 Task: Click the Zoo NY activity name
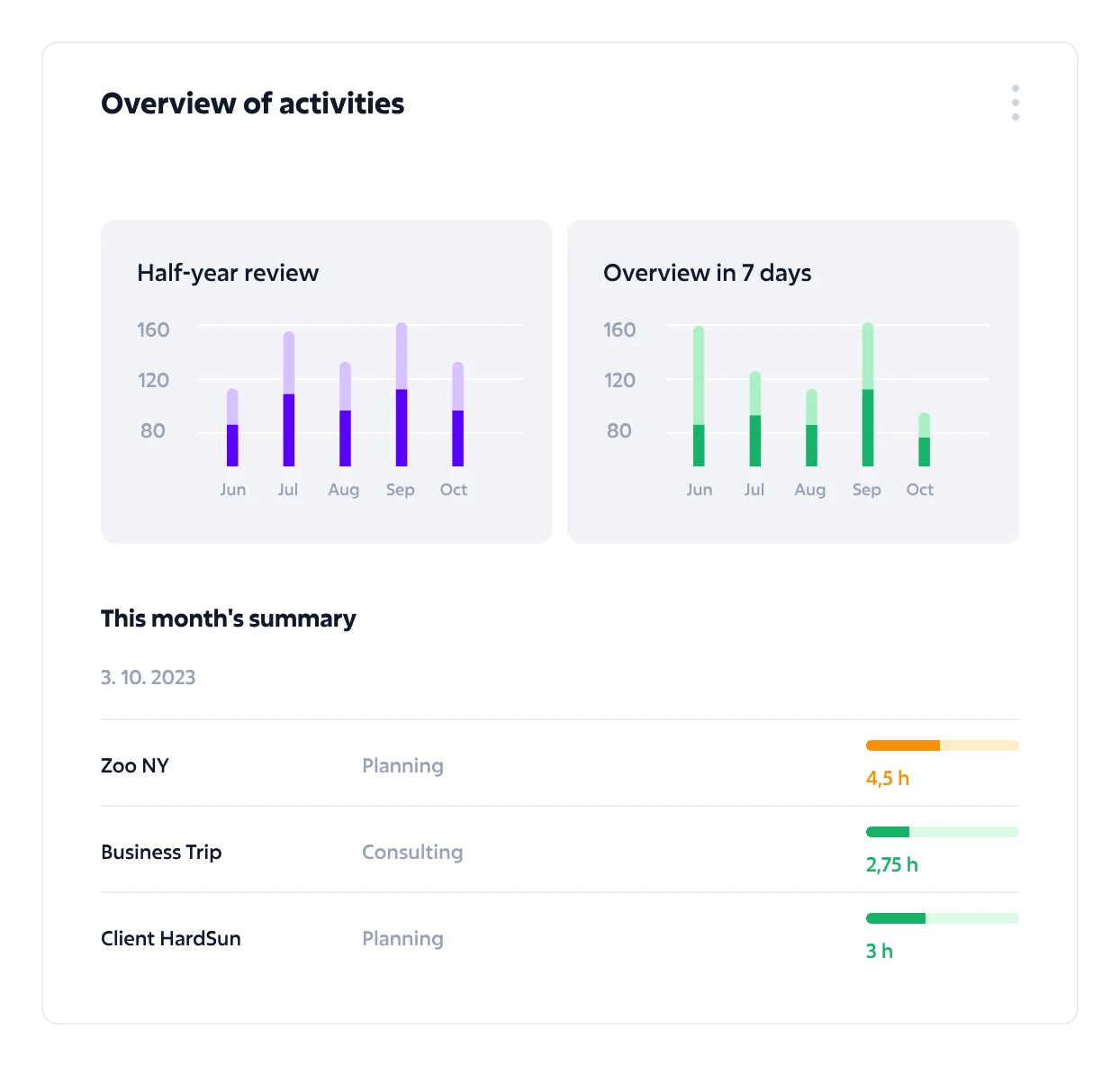pyautogui.click(x=135, y=765)
